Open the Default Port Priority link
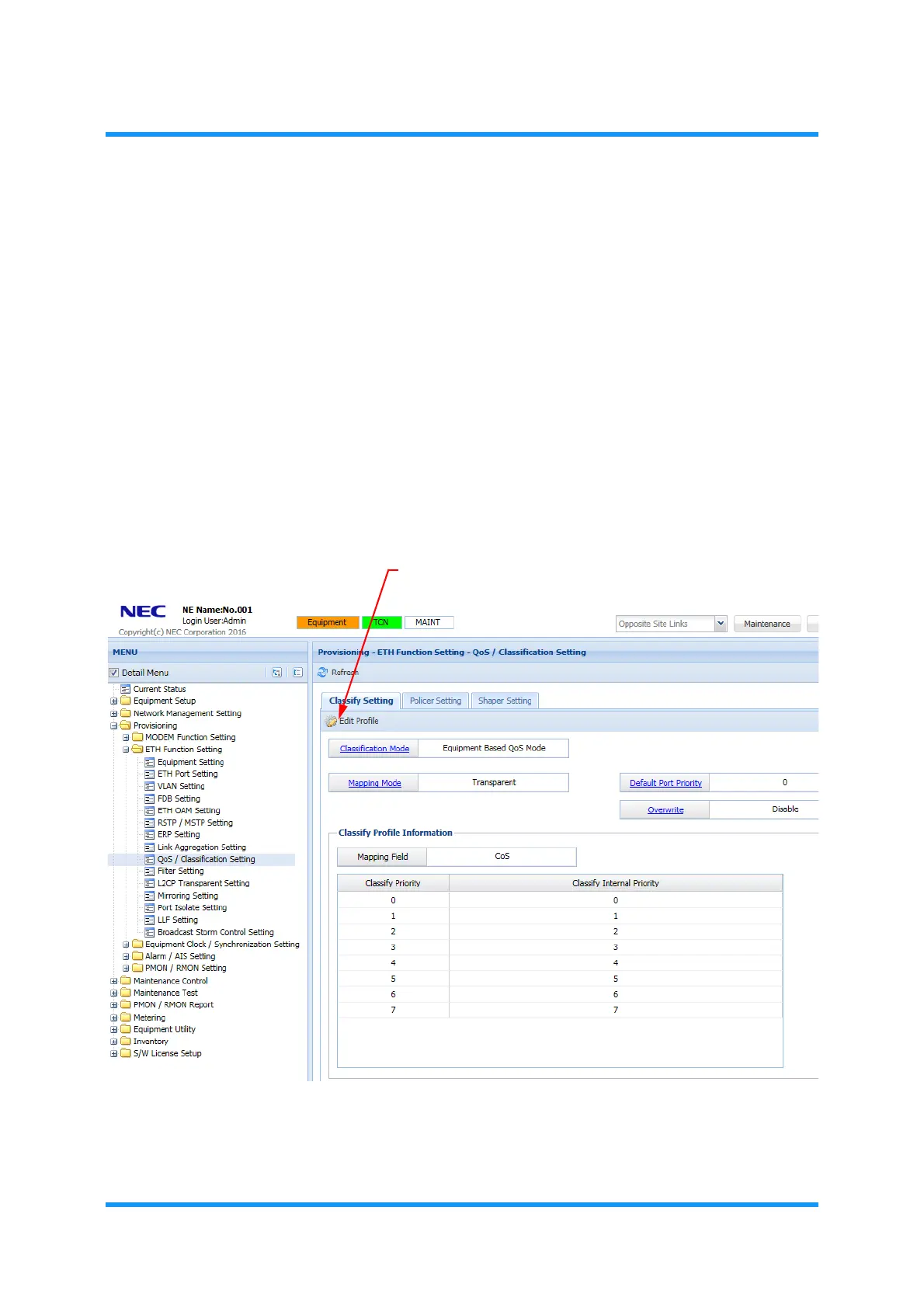The image size is (924, 1308). (x=665, y=783)
